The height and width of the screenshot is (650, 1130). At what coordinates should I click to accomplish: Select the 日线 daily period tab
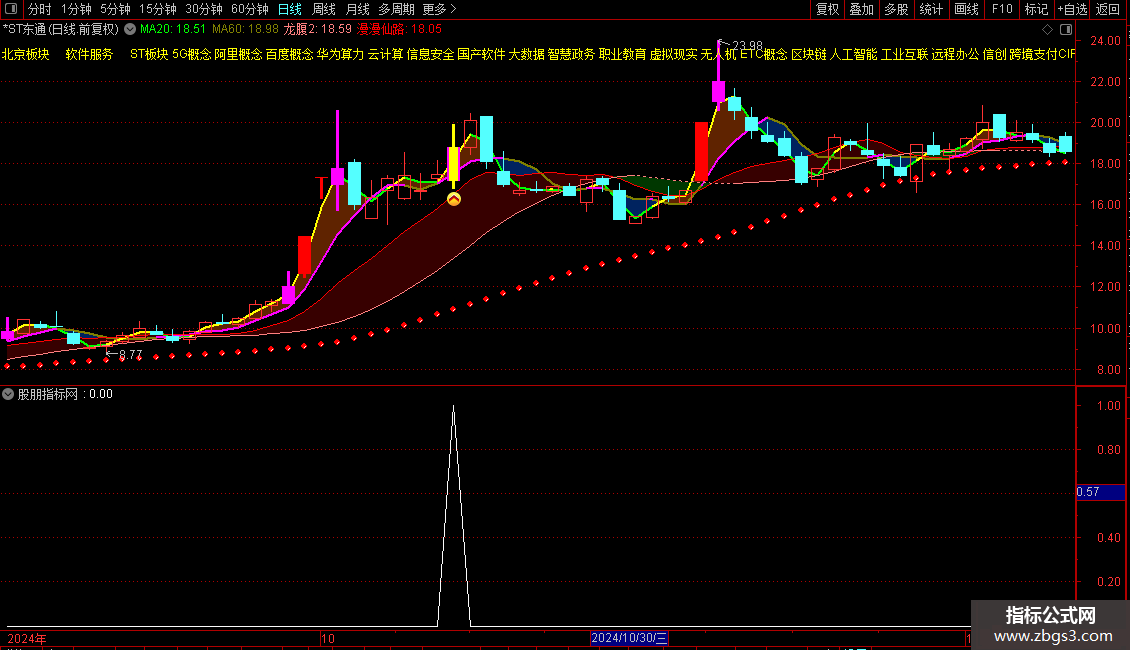pyautogui.click(x=290, y=9)
